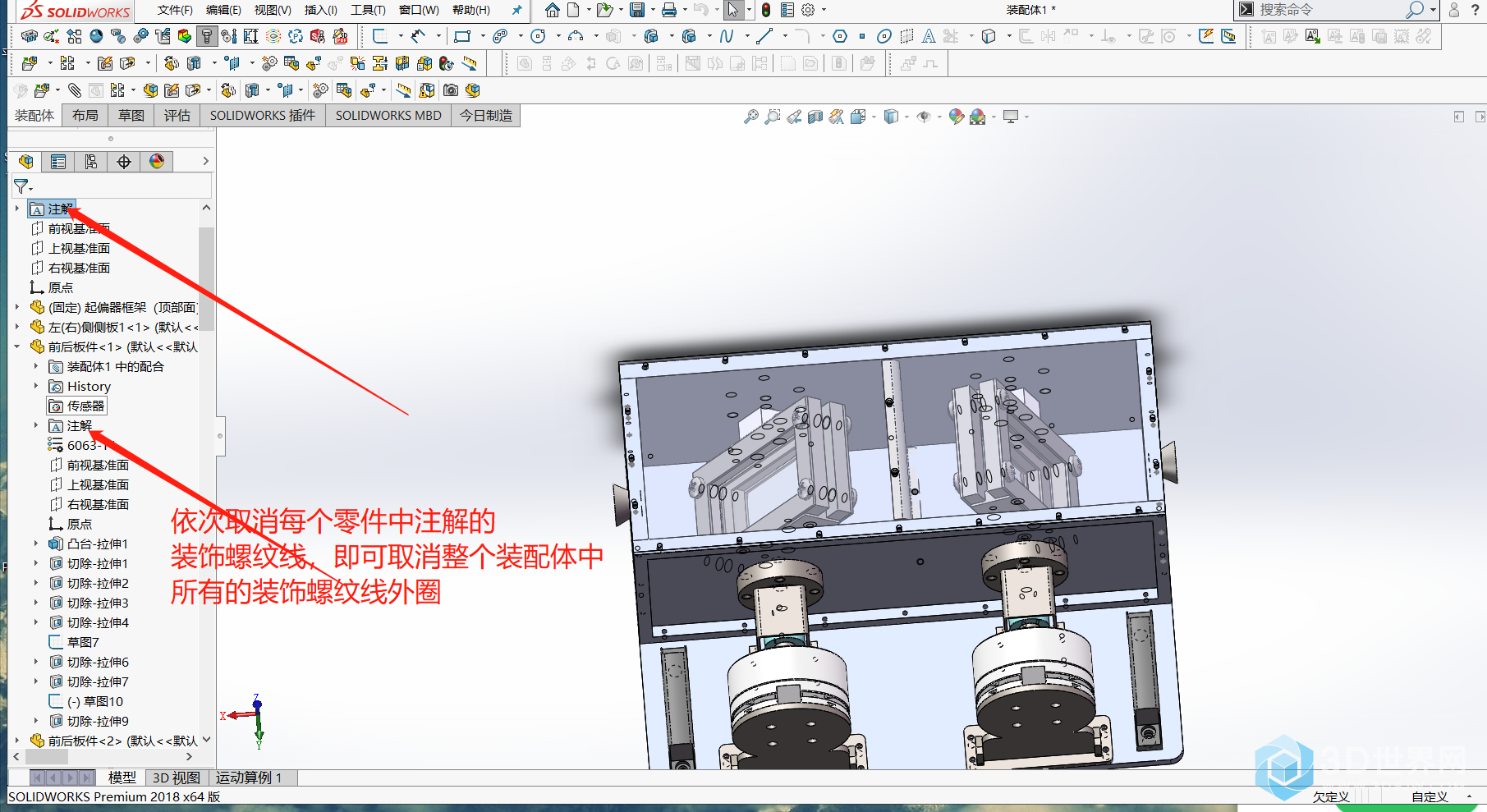Image resolution: width=1487 pixels, height=812 pixels.
Task: Click the Edit Appearance color ball icon
Action: [x=956, y=117]
